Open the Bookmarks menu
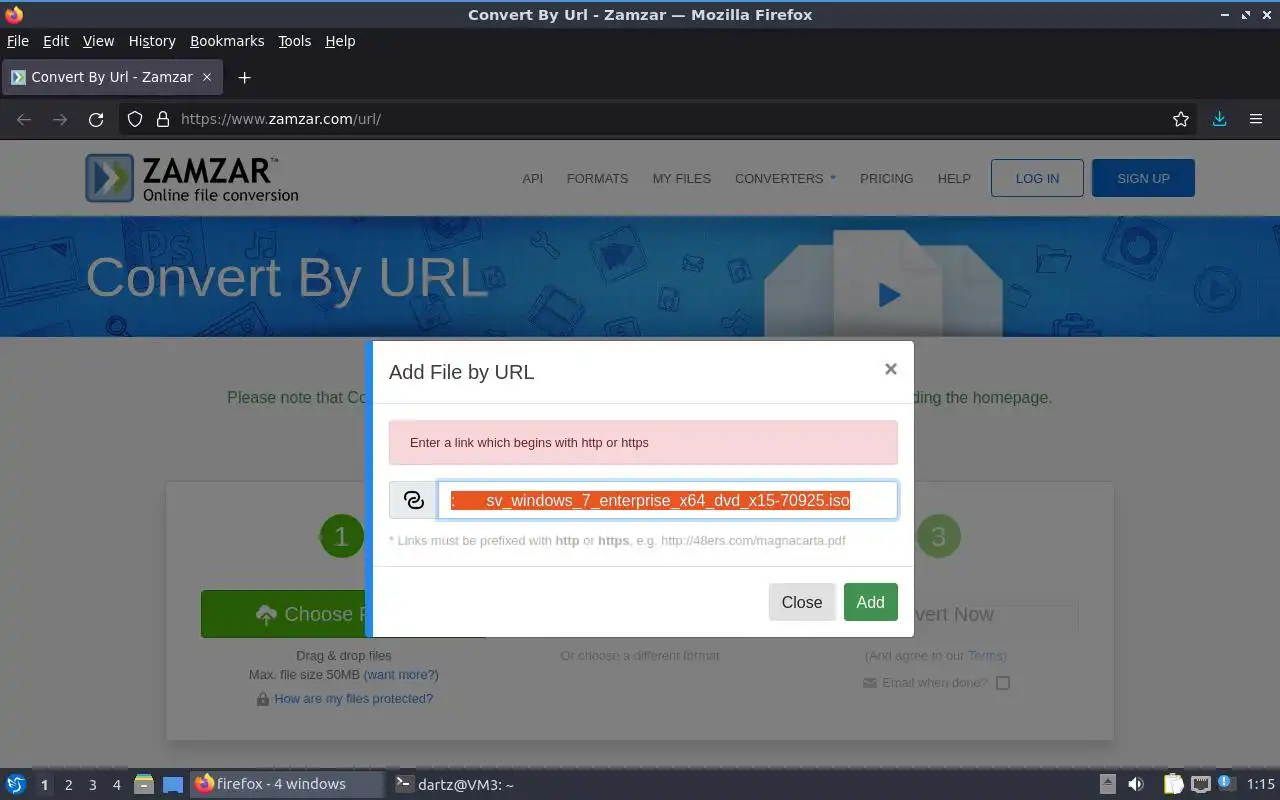The image size is (1280, 800). point(227,41)
